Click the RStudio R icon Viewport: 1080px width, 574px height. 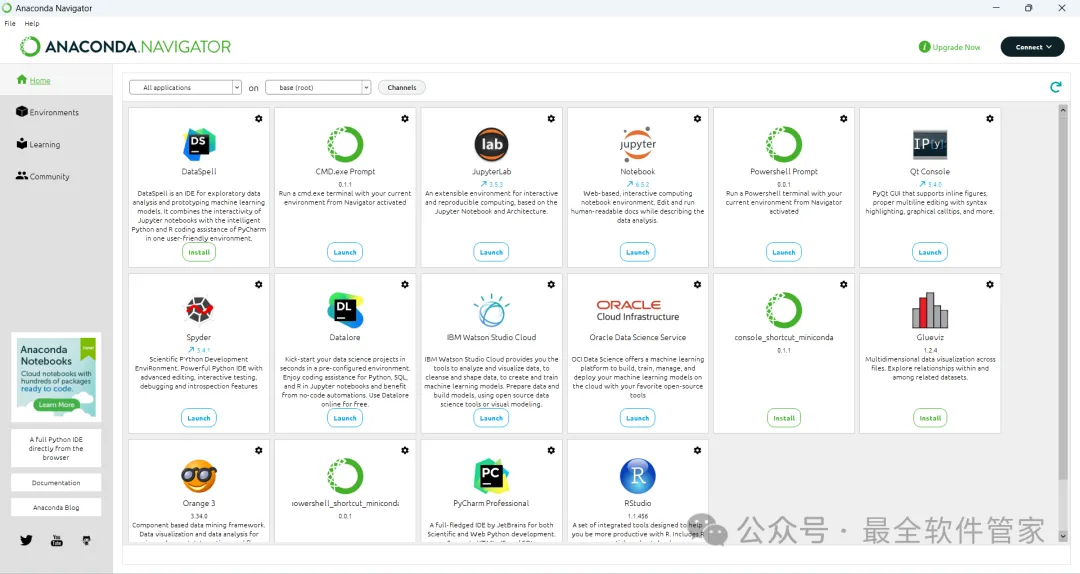(x=638, y=476)
